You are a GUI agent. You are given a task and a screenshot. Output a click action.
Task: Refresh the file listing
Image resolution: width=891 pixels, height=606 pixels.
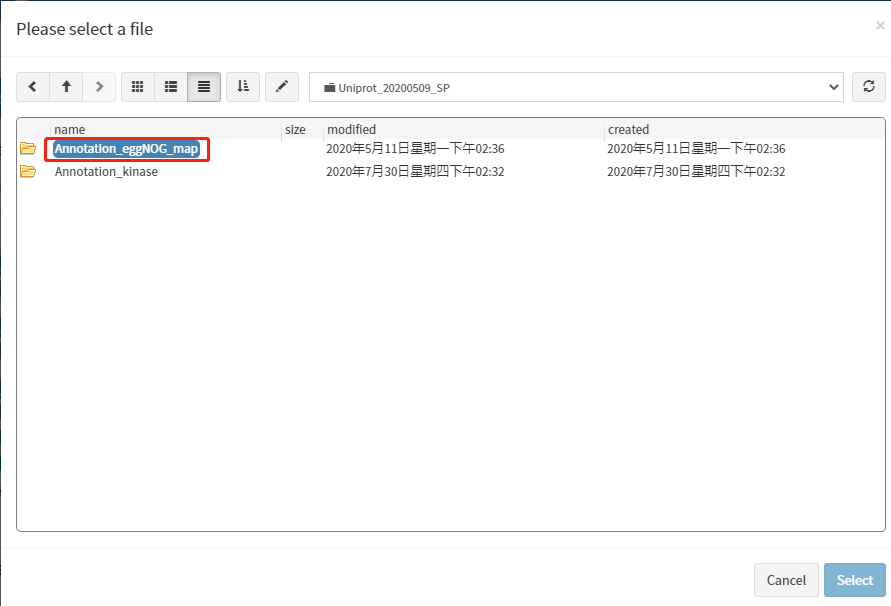click(868, 87)
